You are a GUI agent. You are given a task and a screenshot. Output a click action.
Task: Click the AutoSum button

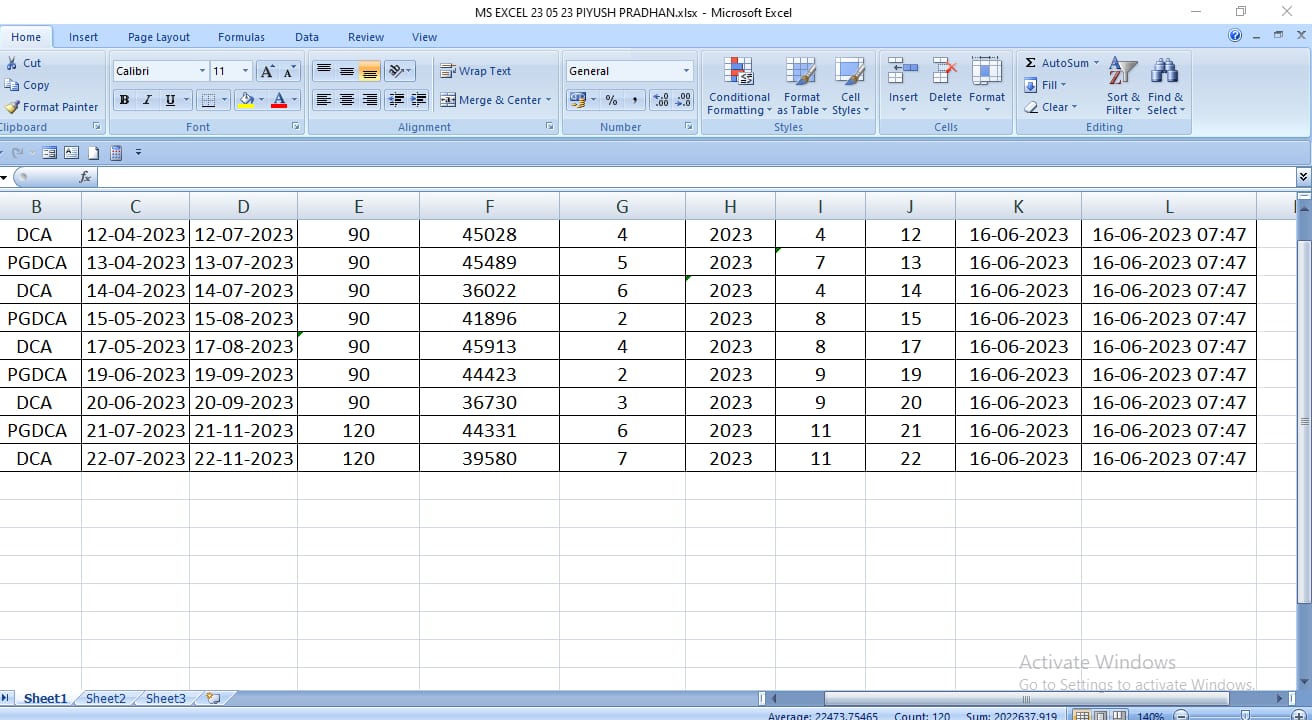pyautogui.click(x=1059, y=63)
